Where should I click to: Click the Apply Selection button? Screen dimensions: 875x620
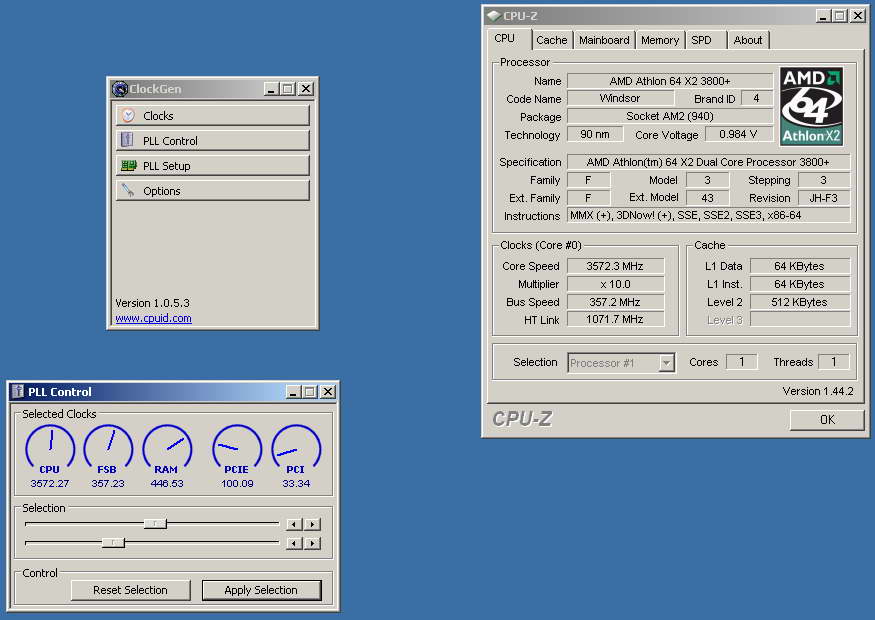(x=261, y=590)
